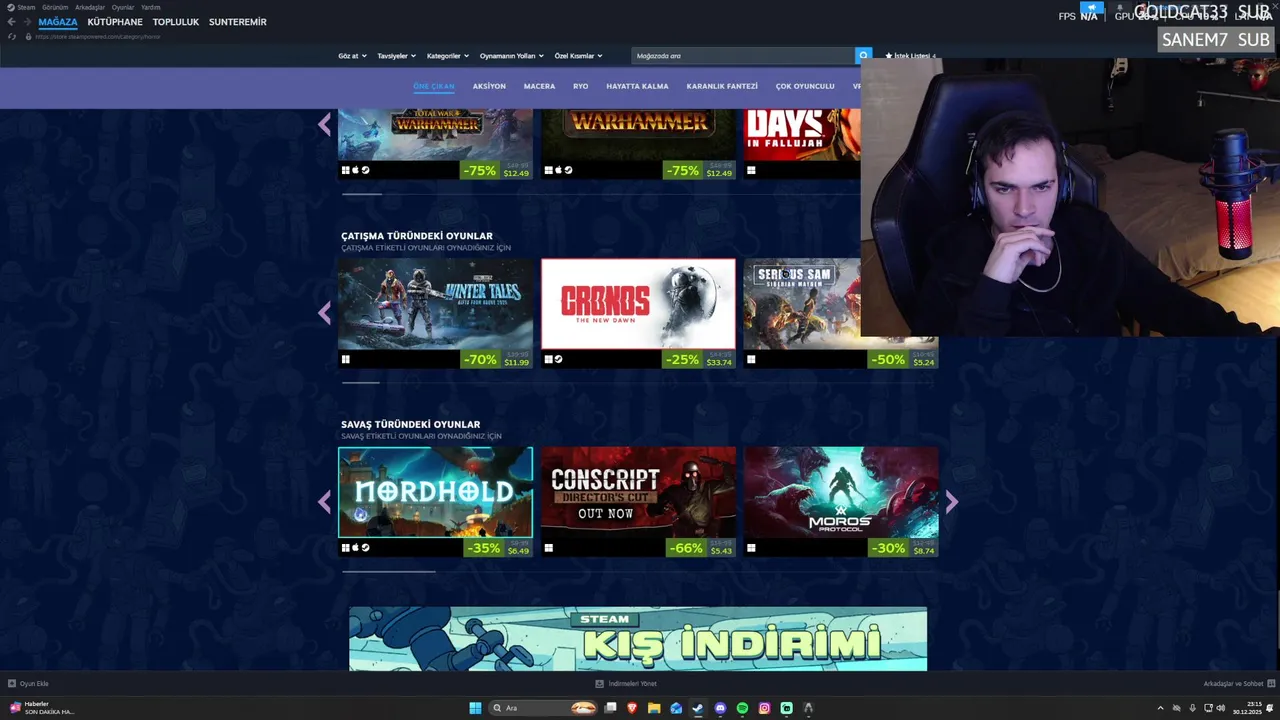Click the -66% $5.43 price tag
Viewport: 1280px width, 720px height.
click(x=700, y=548)
